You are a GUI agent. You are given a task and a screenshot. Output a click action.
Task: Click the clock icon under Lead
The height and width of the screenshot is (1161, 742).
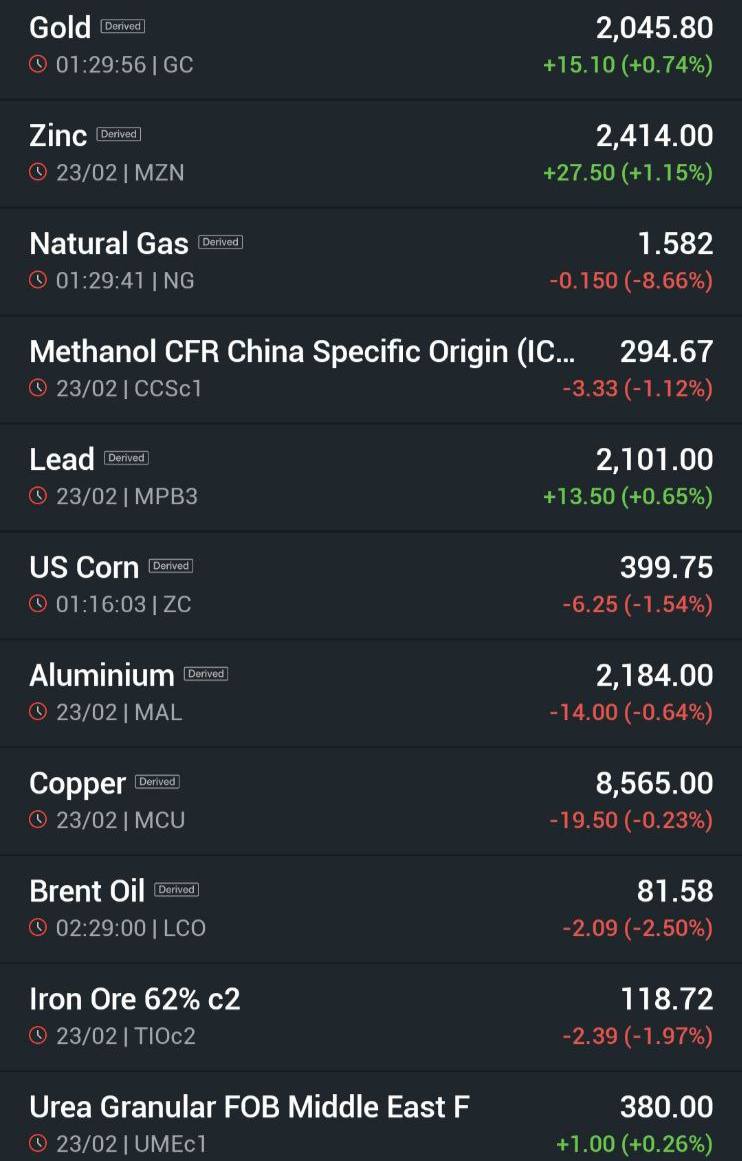(x=38, y=496)
